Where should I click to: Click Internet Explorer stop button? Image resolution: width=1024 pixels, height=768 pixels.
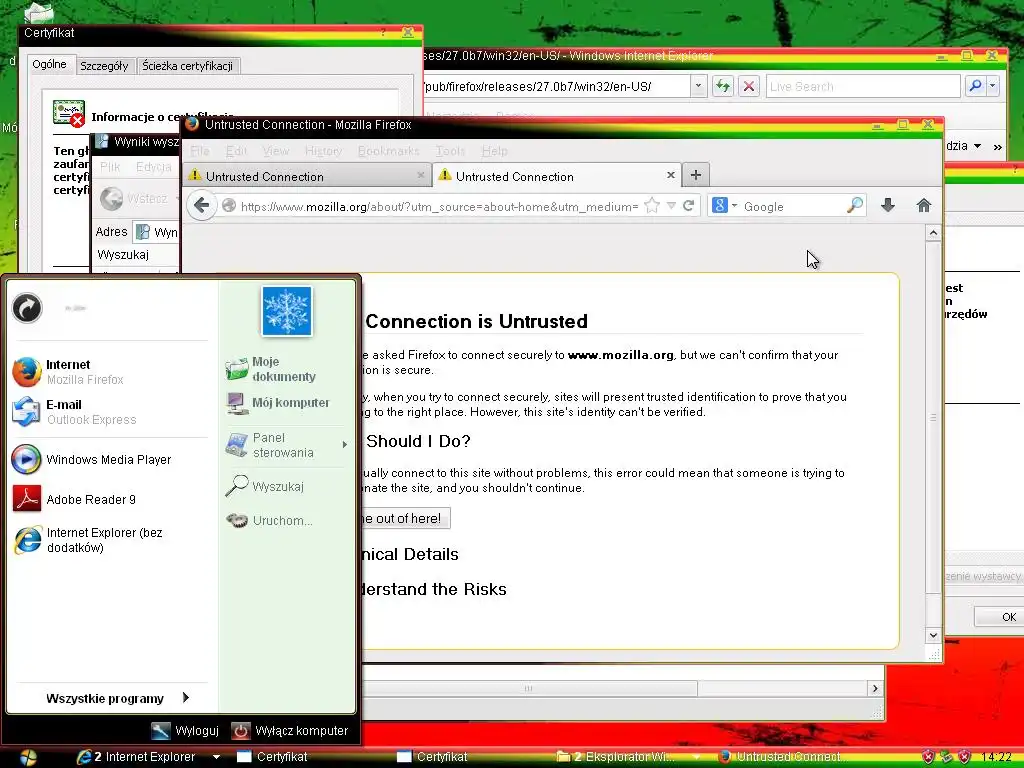click(x=748, y=86)
